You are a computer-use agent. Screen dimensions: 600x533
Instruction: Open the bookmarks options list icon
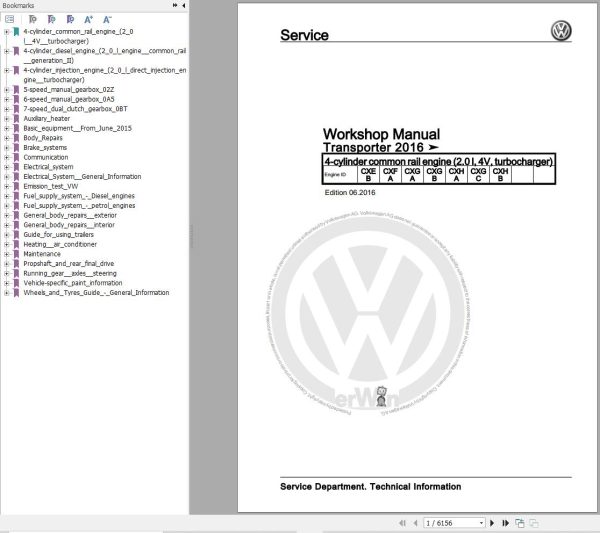[x=10, y=19]
